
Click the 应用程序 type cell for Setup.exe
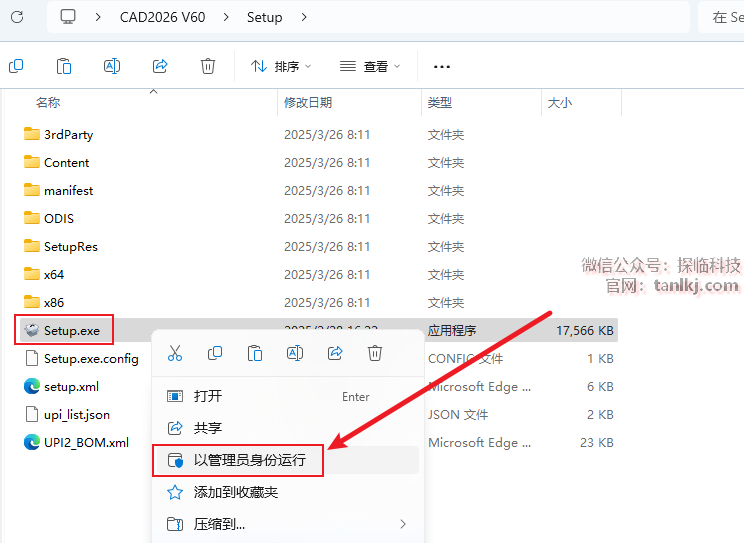[452, 330]
